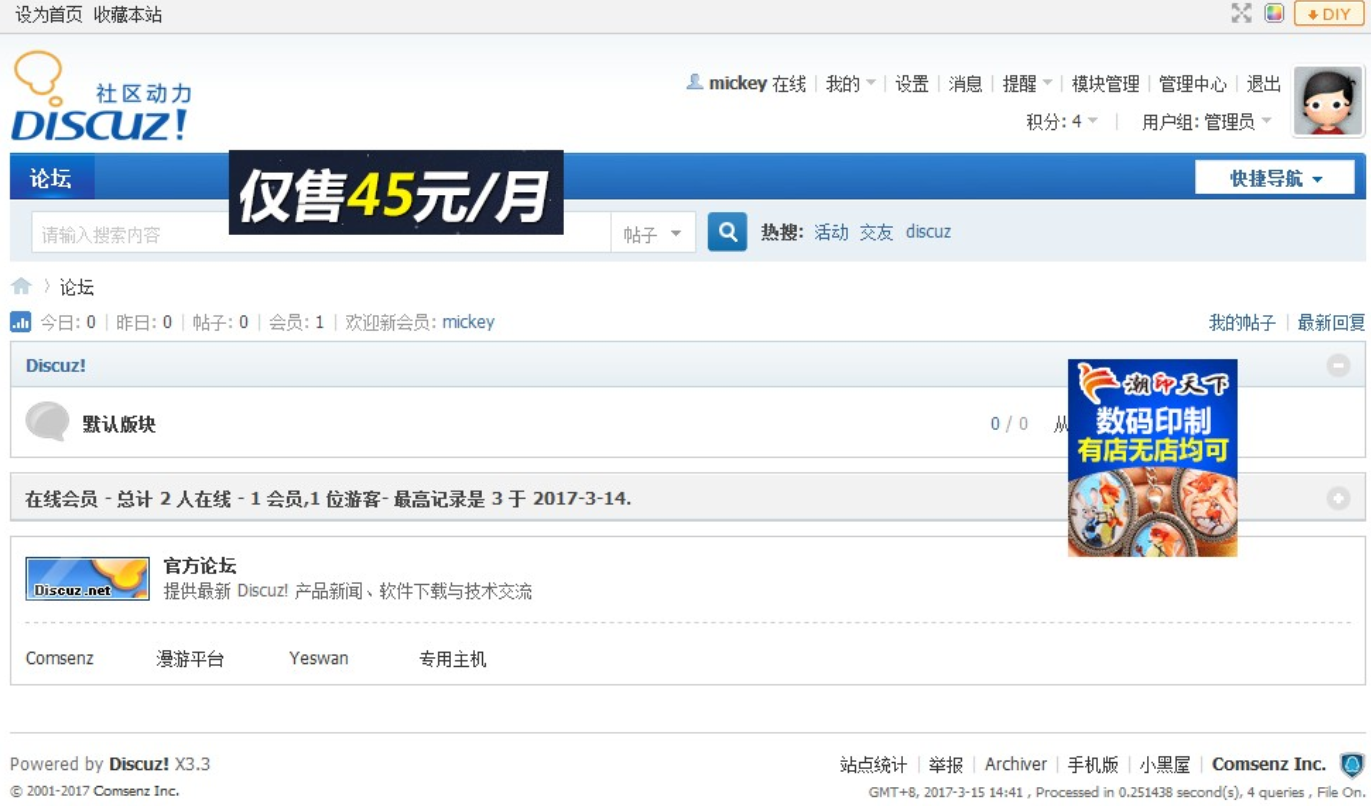The image size is (1371, 806).
Task: Click the Yeswan friend link
Action: (319, 659)
